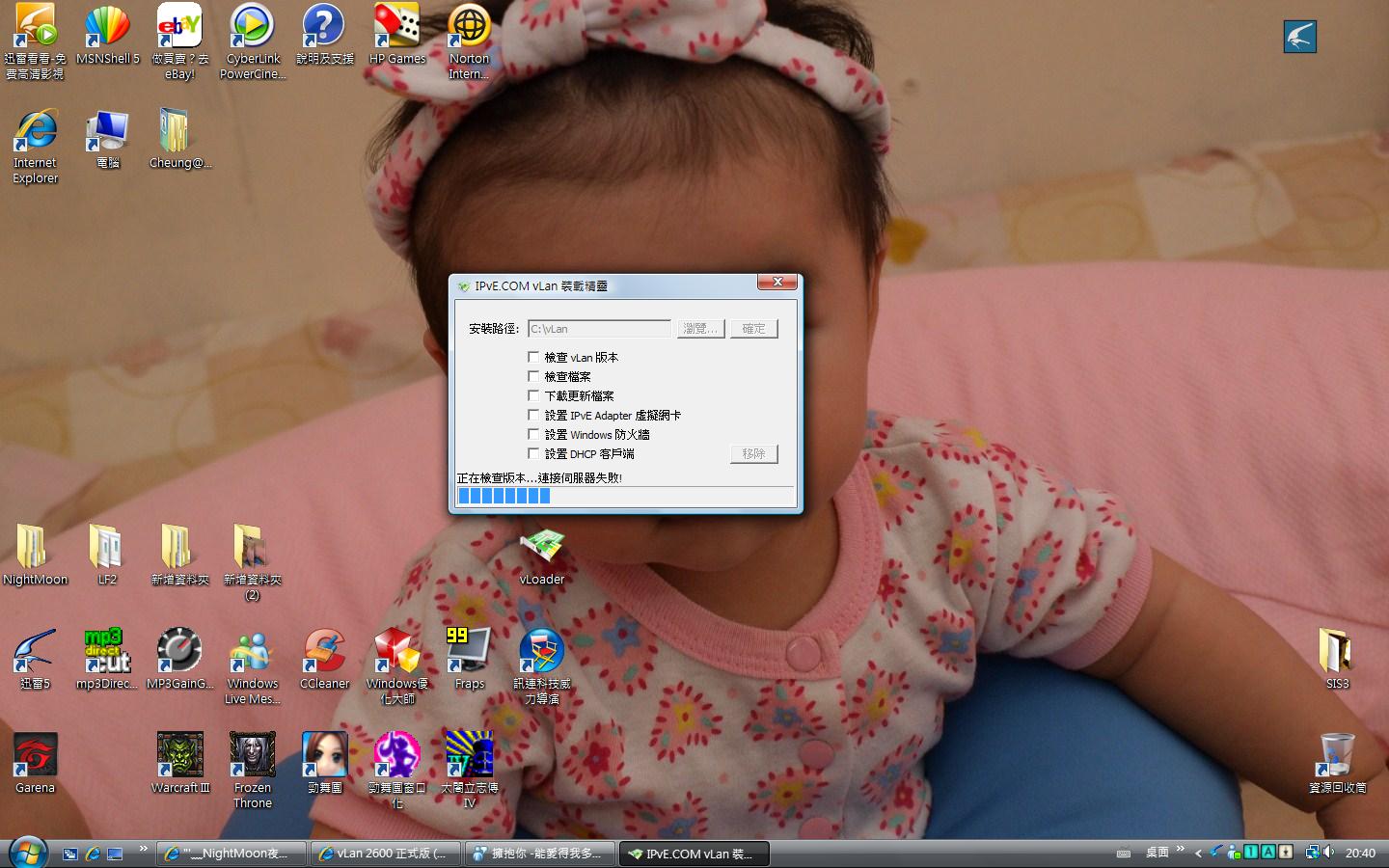The width and height of the screenshot is (1389, 868).
Task: Open the CCleaner shortcut
Action: pyautogui.click(x=324, y=652)
